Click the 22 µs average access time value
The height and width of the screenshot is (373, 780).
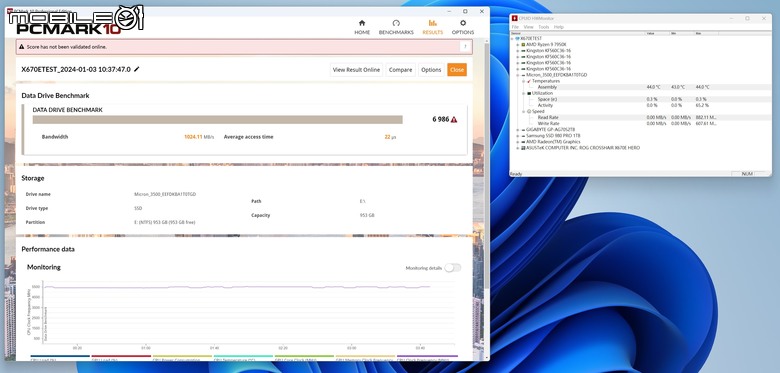pos(390,137)
